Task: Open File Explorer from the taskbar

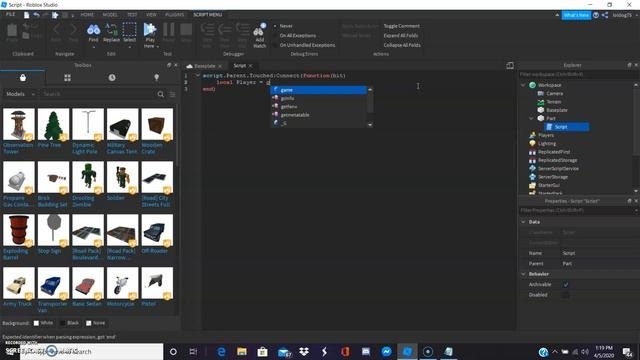Action: [242, 351]
